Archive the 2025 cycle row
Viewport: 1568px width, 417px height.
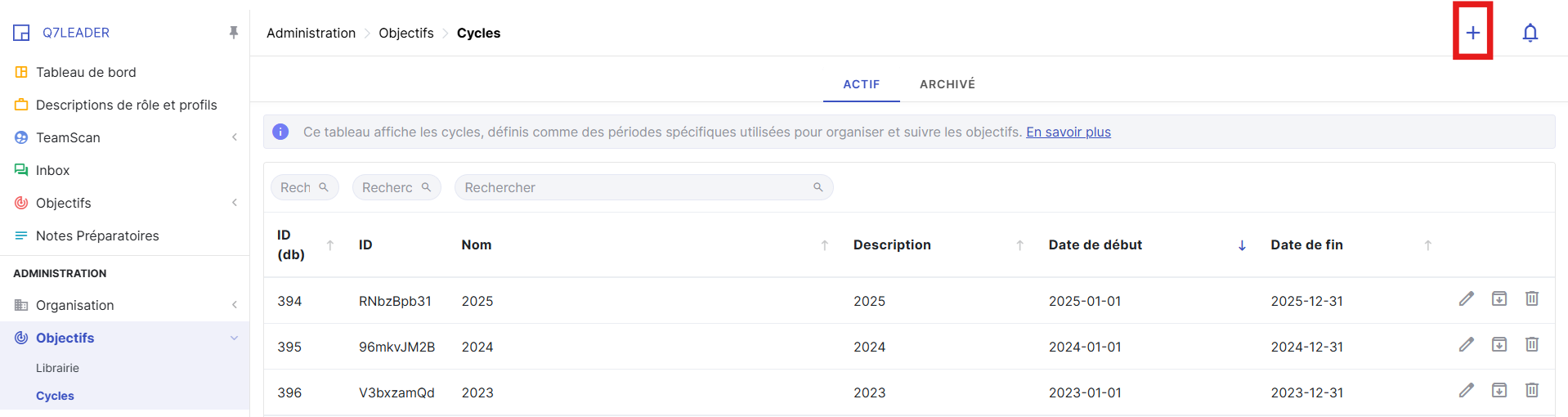(1499, 299)
